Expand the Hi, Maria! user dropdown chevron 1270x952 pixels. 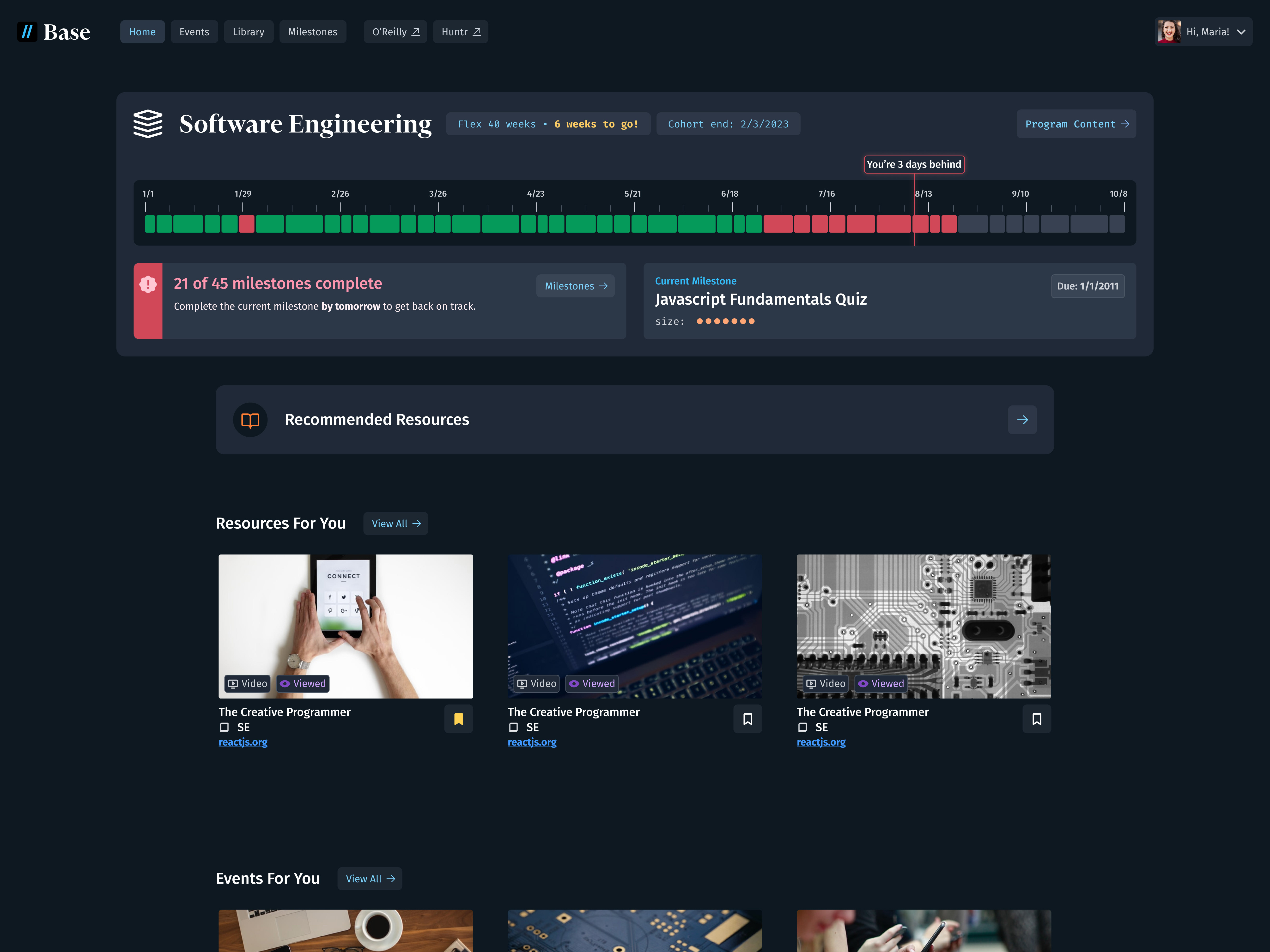pyautogui.click(x=1241, y=32)
